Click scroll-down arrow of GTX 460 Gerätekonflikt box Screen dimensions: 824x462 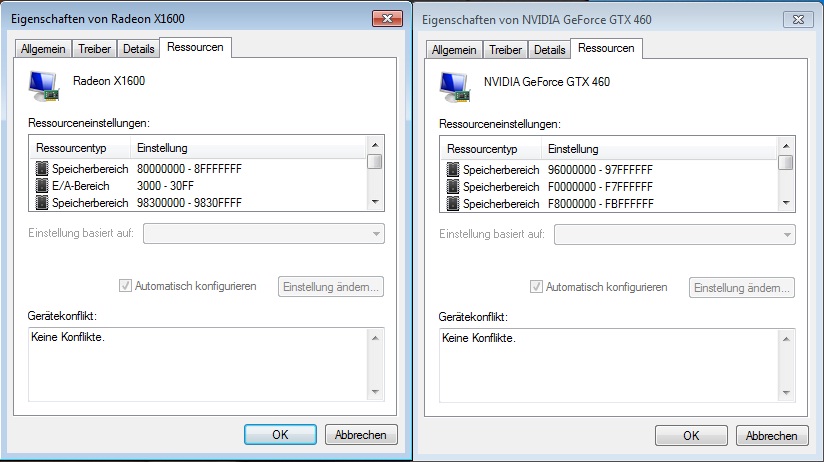(786, 393)
